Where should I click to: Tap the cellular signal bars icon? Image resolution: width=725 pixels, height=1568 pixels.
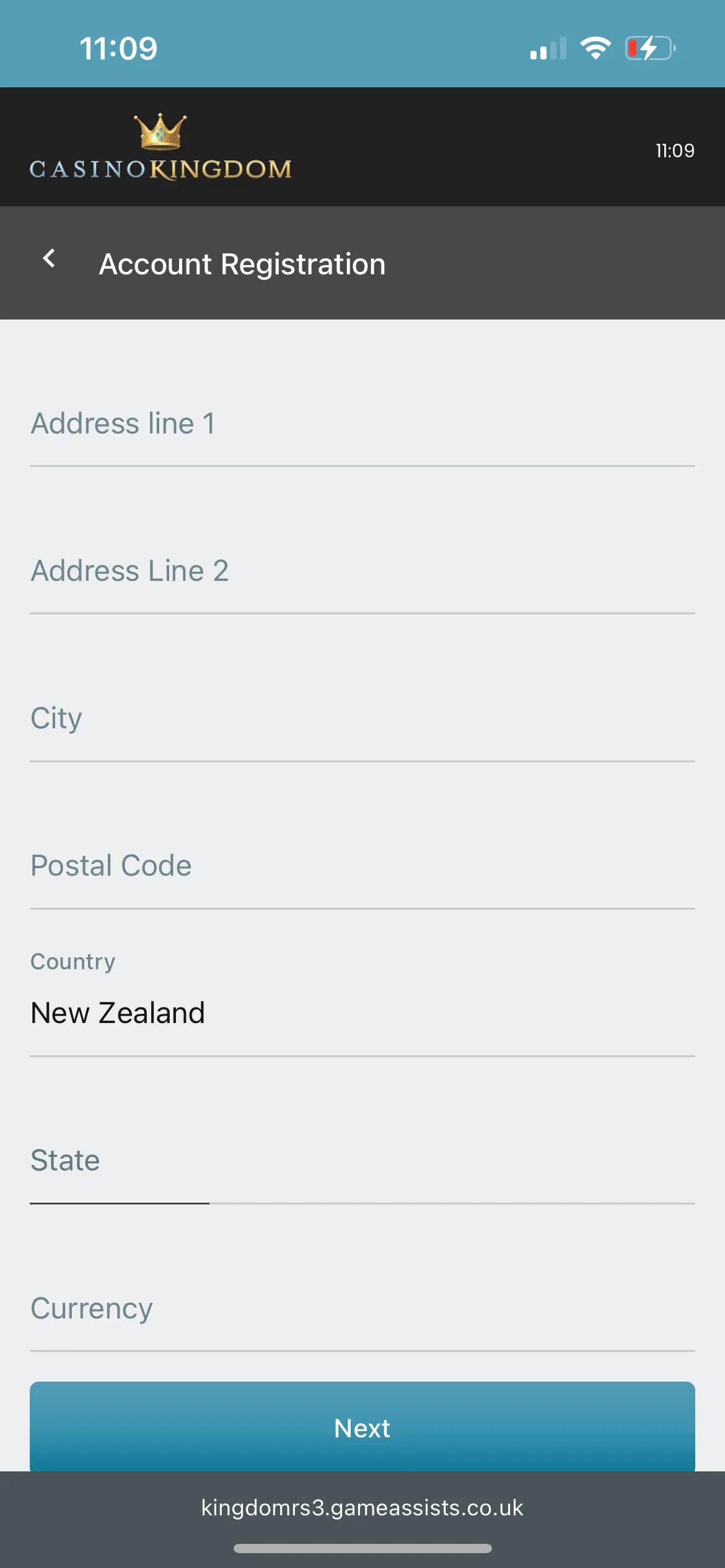coord(548,48)
